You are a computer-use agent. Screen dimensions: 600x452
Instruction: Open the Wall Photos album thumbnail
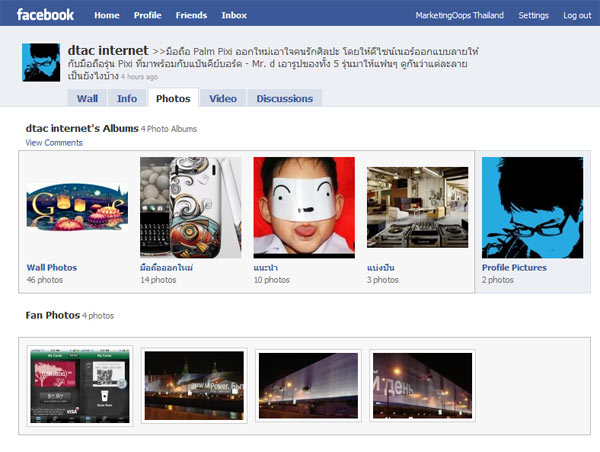click(x=77, y=207)
